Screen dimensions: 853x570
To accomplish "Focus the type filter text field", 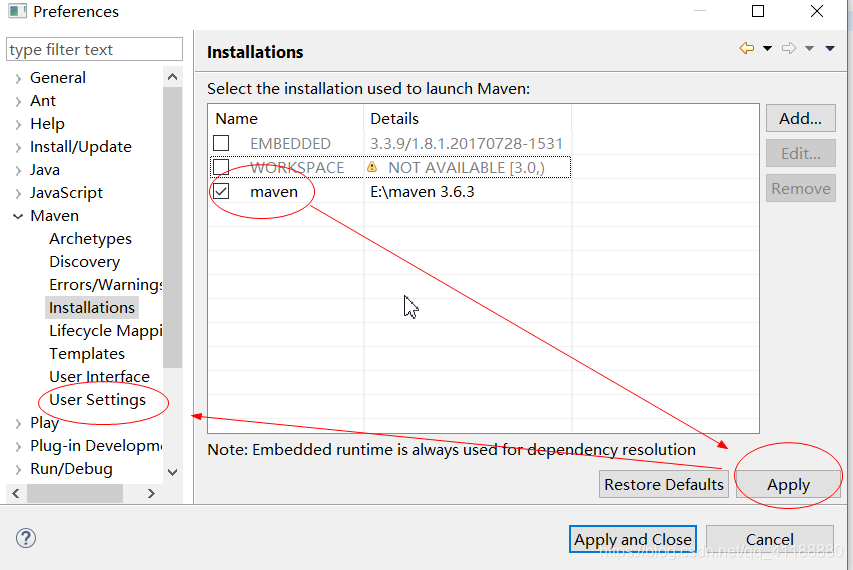I will tap(94, 49).
